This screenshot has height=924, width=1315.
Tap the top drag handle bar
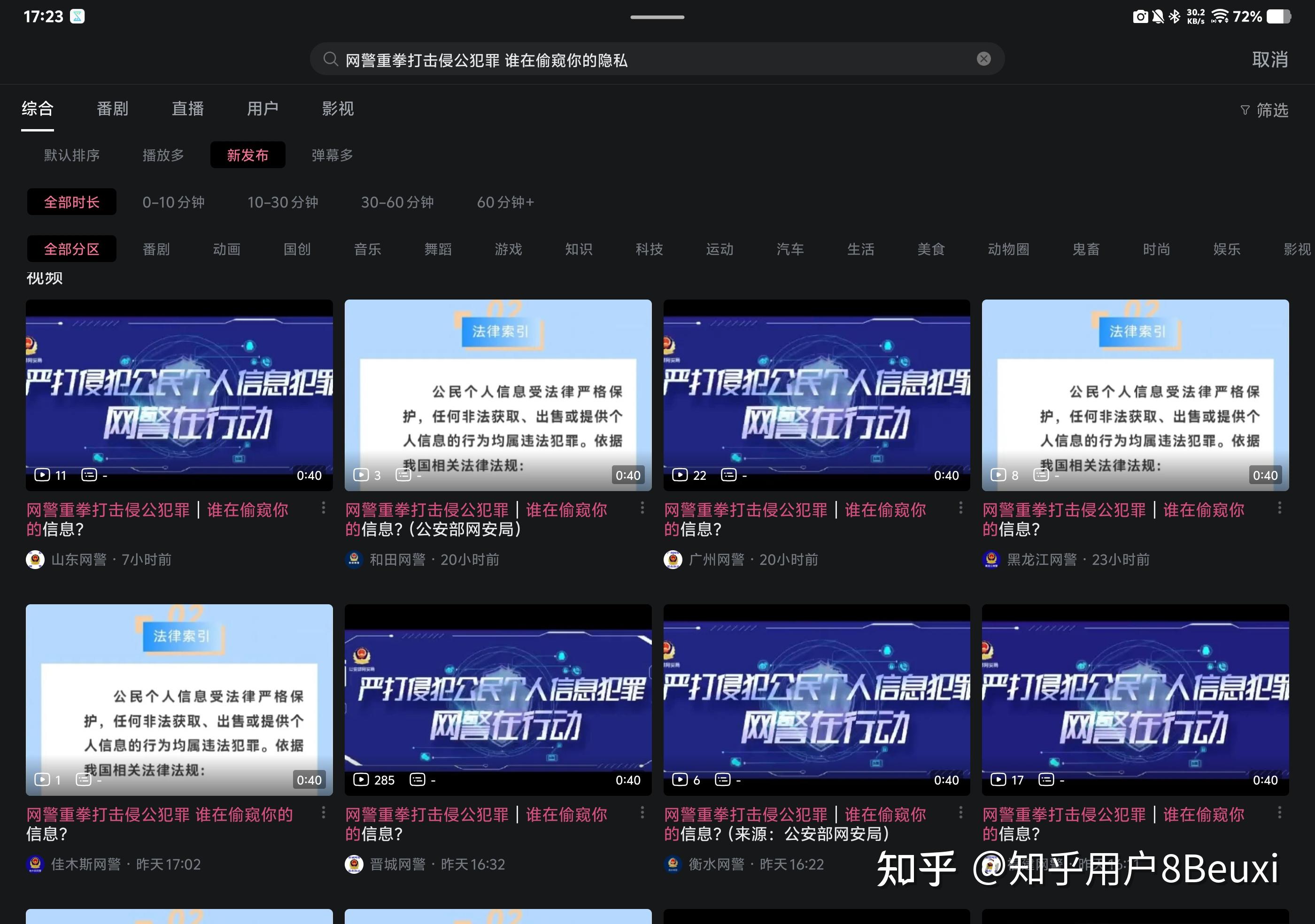tap(657, 17)
